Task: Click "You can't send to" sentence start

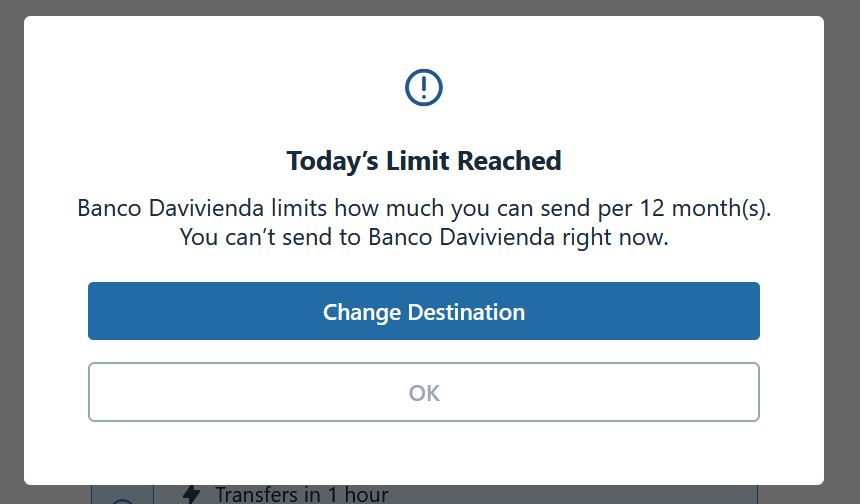Action: click(271, 237)
